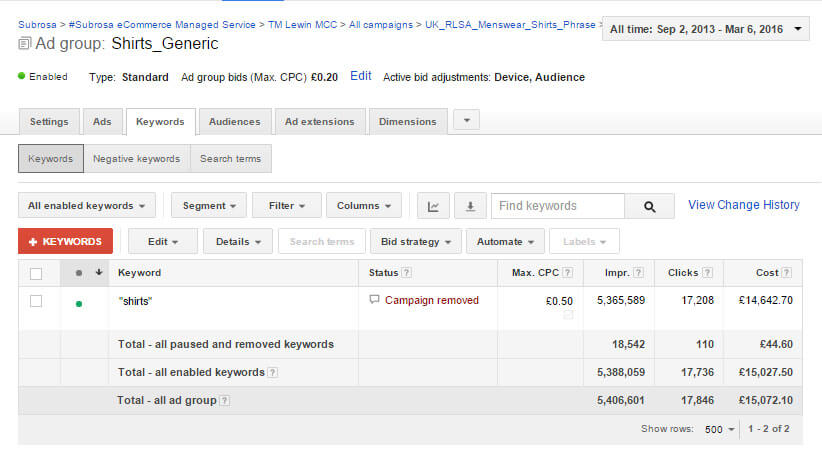Select the Search terms sub-tab
Image resolution: width=822 pixels, height=451 pixels.
coord(231,158)
